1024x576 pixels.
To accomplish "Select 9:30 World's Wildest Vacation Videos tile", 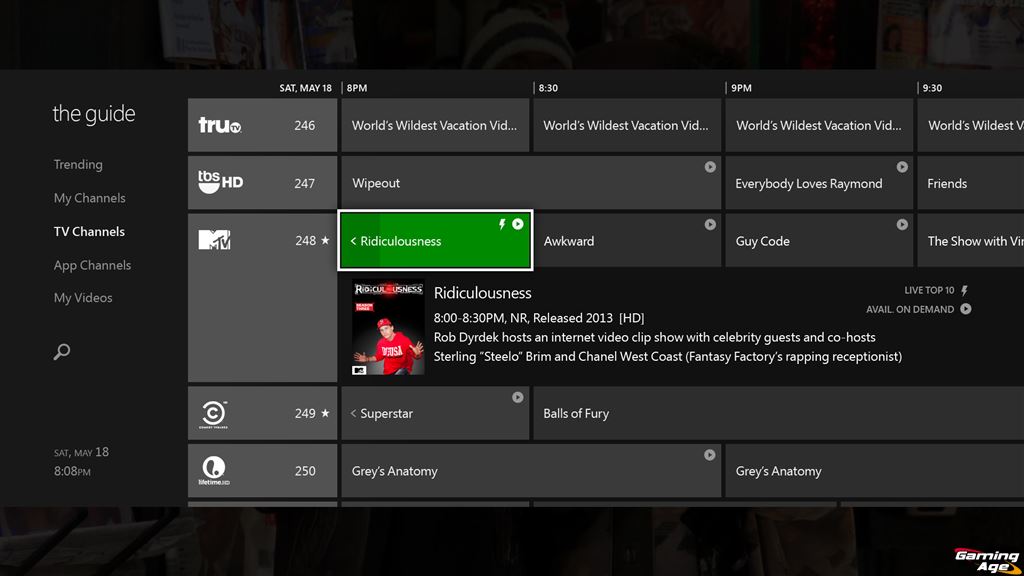I will click(x=970, y=125).
